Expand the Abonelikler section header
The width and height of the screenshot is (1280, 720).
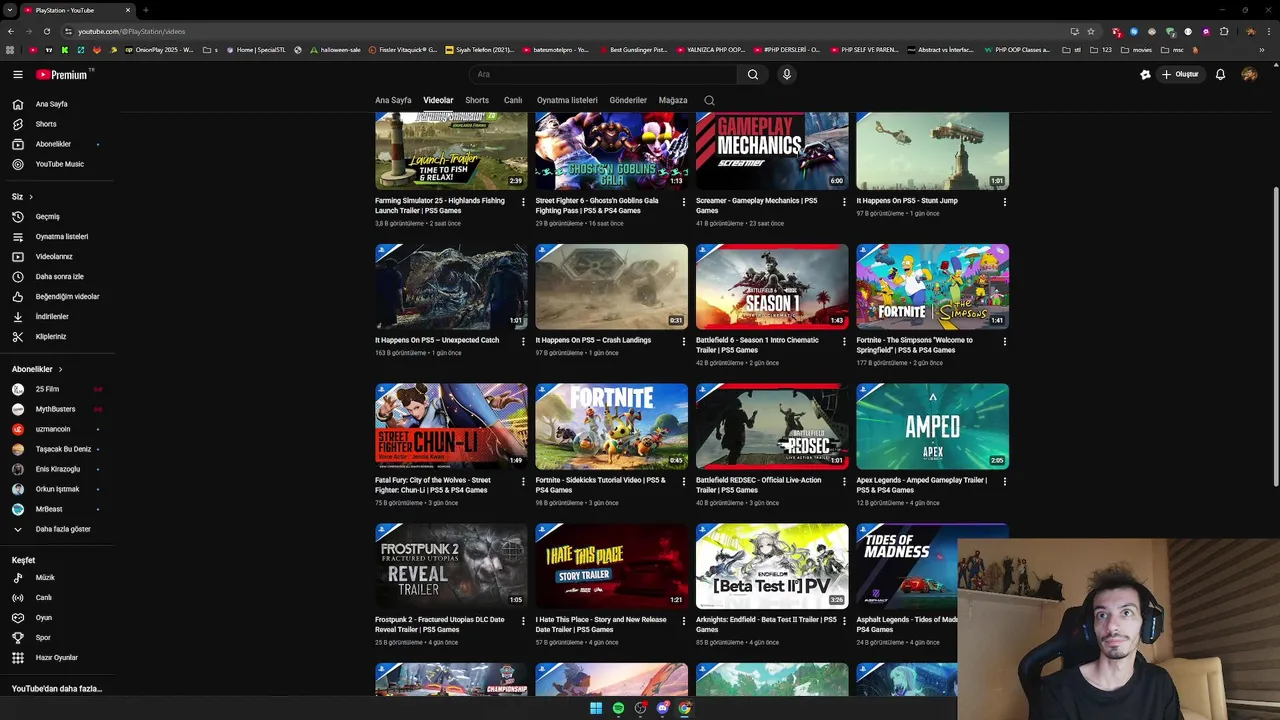(x=37, y=369)
